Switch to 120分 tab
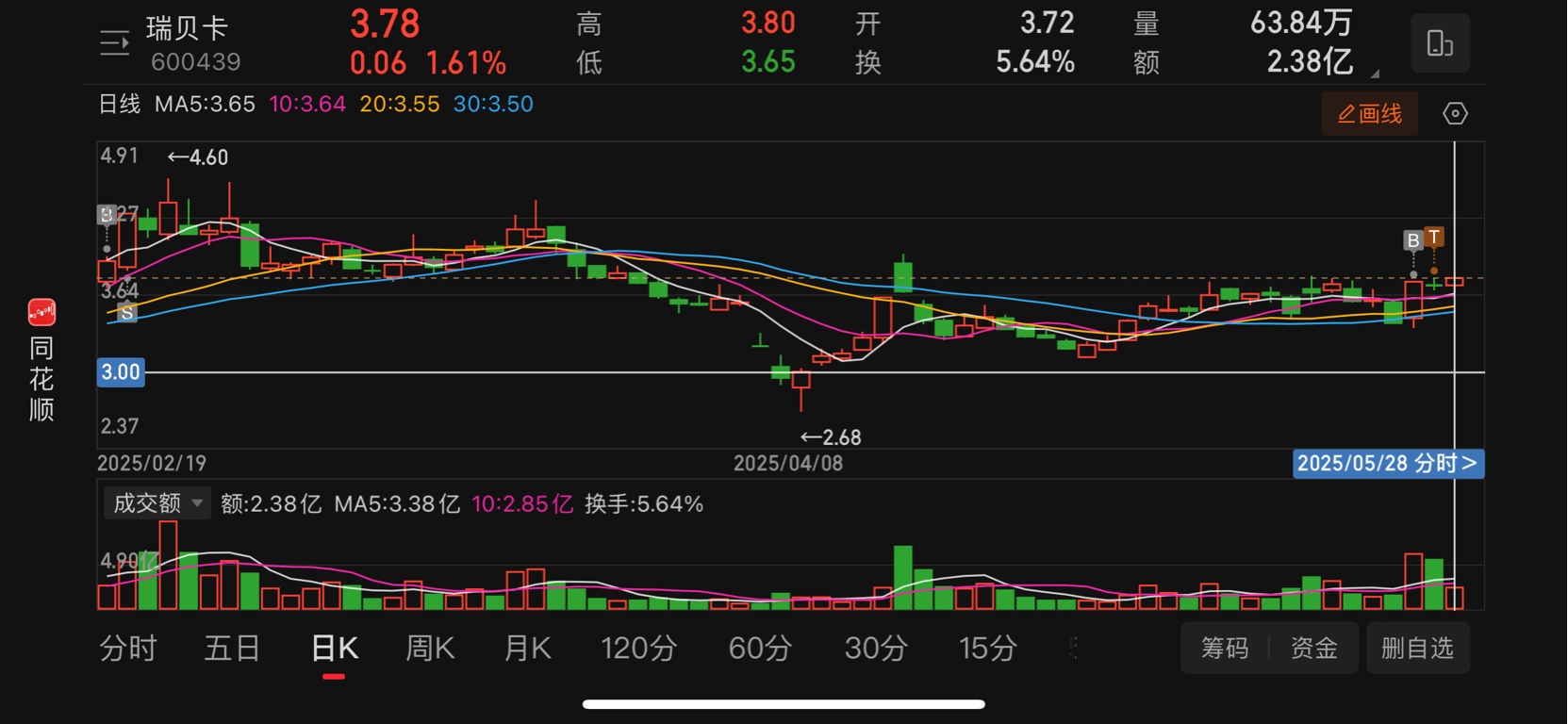Viewport: 1568px width, 724px height. pyautogui.click(x=639, y=649)
